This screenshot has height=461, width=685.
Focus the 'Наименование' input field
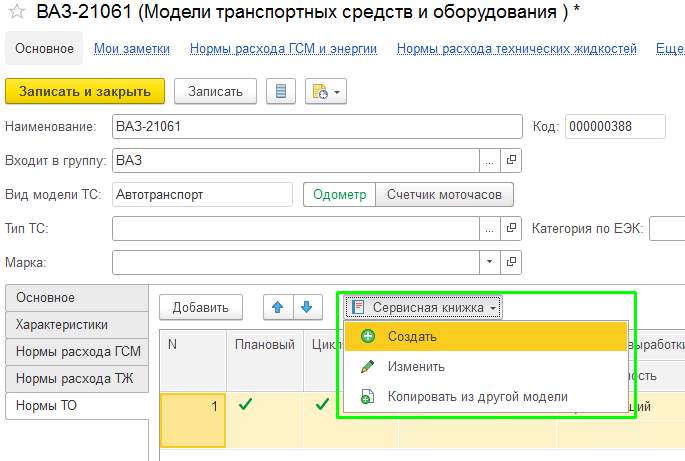point(317,127)
